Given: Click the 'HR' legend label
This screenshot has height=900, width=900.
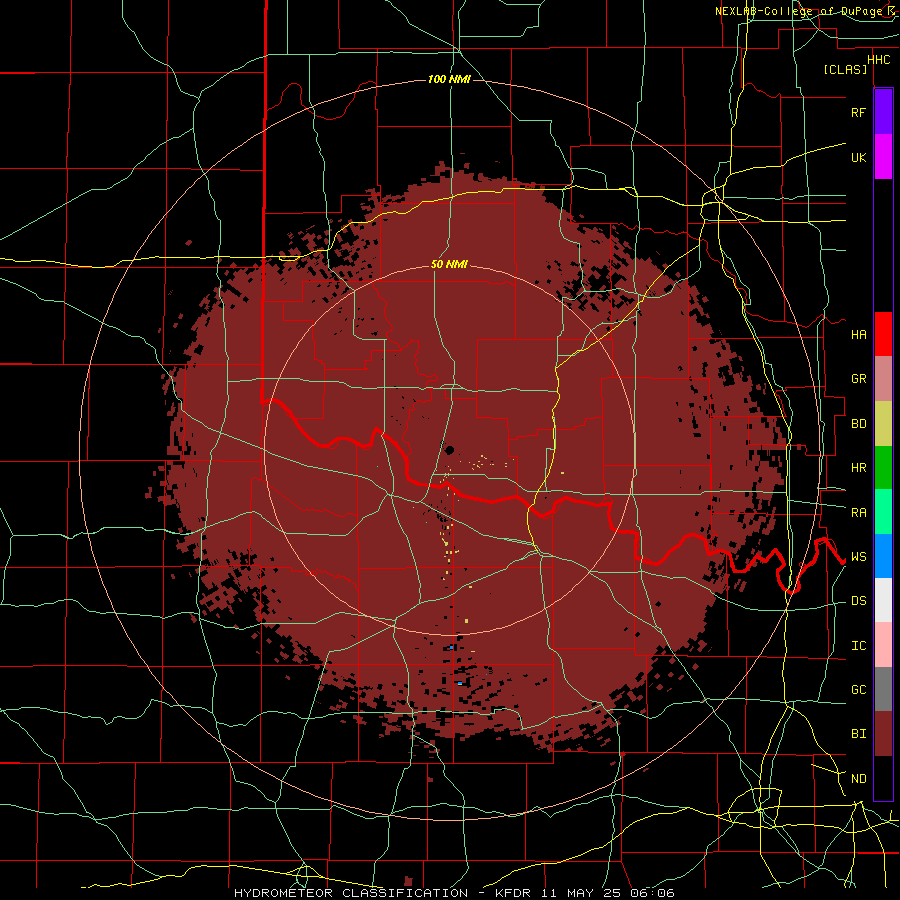Looking at the screenshot, I should click(858, 468).
